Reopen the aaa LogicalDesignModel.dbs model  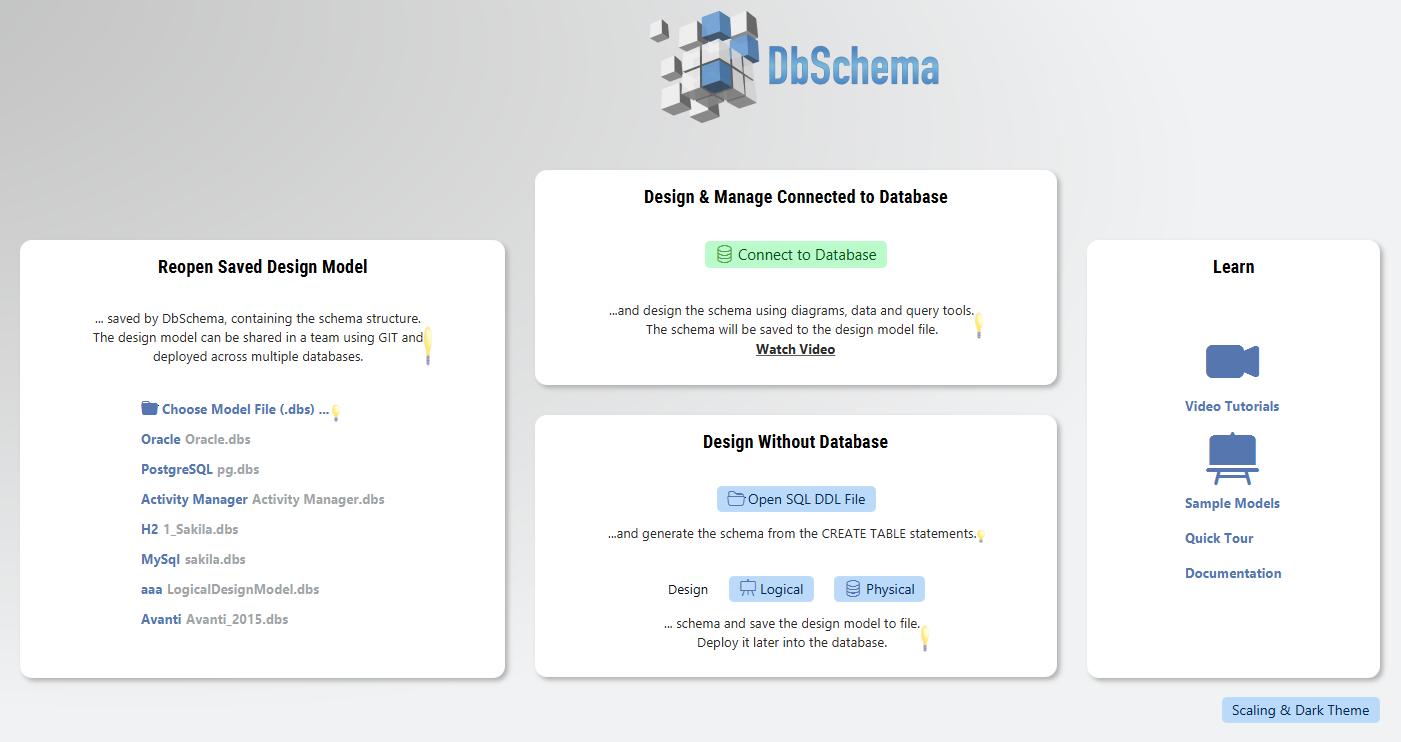pos(230,589)
